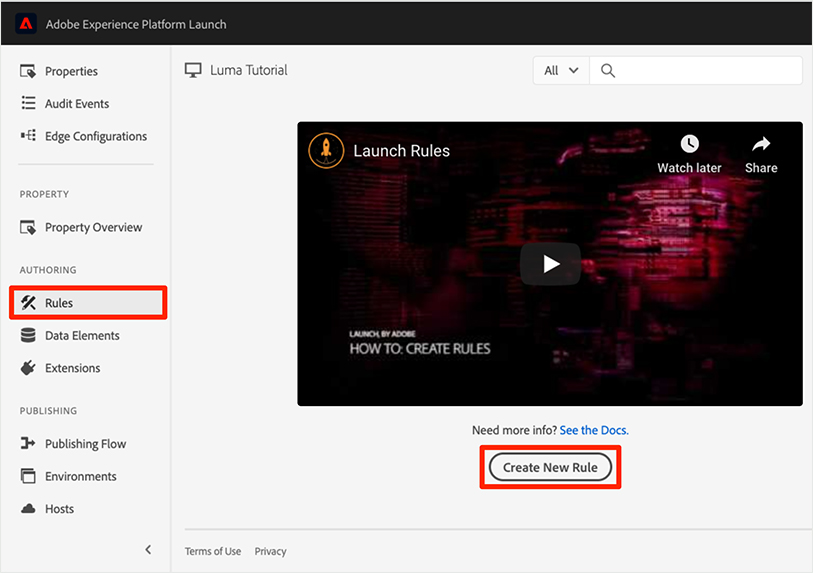This screenshot has width=813, height=573.
Task: Click the monitor icon beside Luma Tutorial
Action: pos(193,70)
